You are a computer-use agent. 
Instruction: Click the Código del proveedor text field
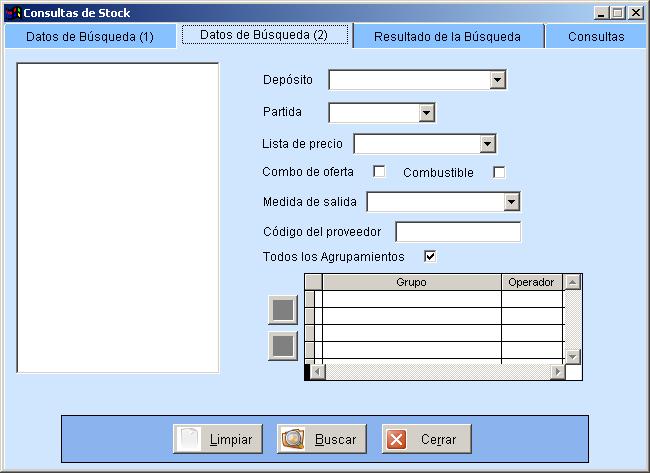[x=458, y=232]
